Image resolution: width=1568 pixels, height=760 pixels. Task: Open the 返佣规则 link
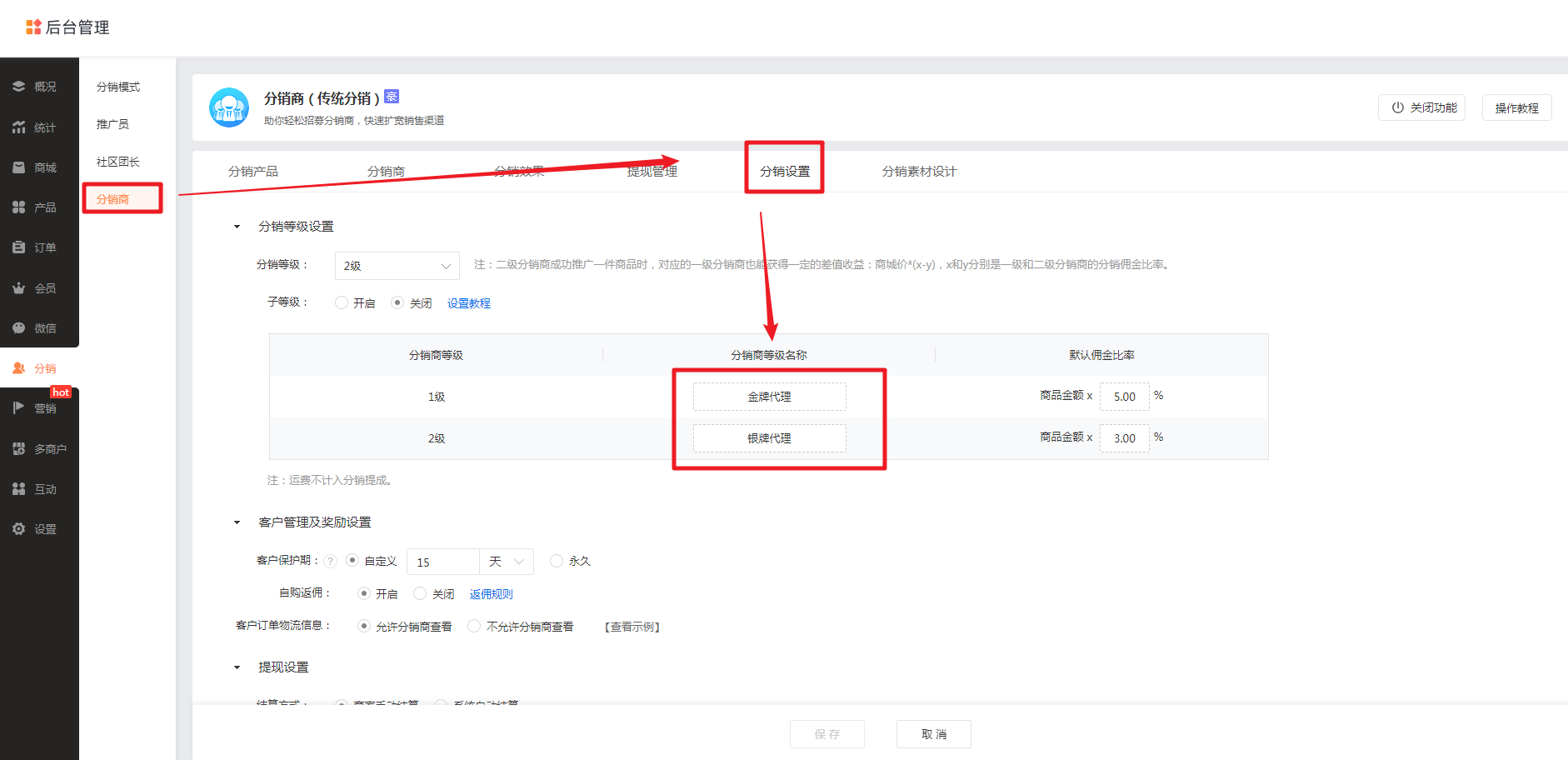tap(492, 594)
